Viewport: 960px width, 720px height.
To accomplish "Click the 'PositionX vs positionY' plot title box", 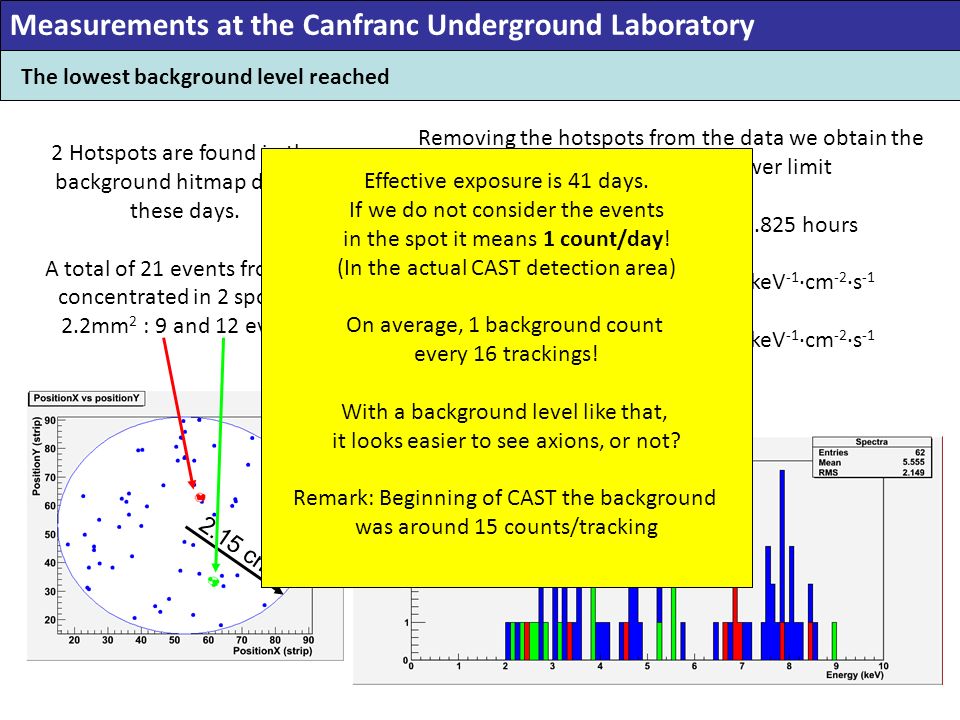I will pos(86,398).
